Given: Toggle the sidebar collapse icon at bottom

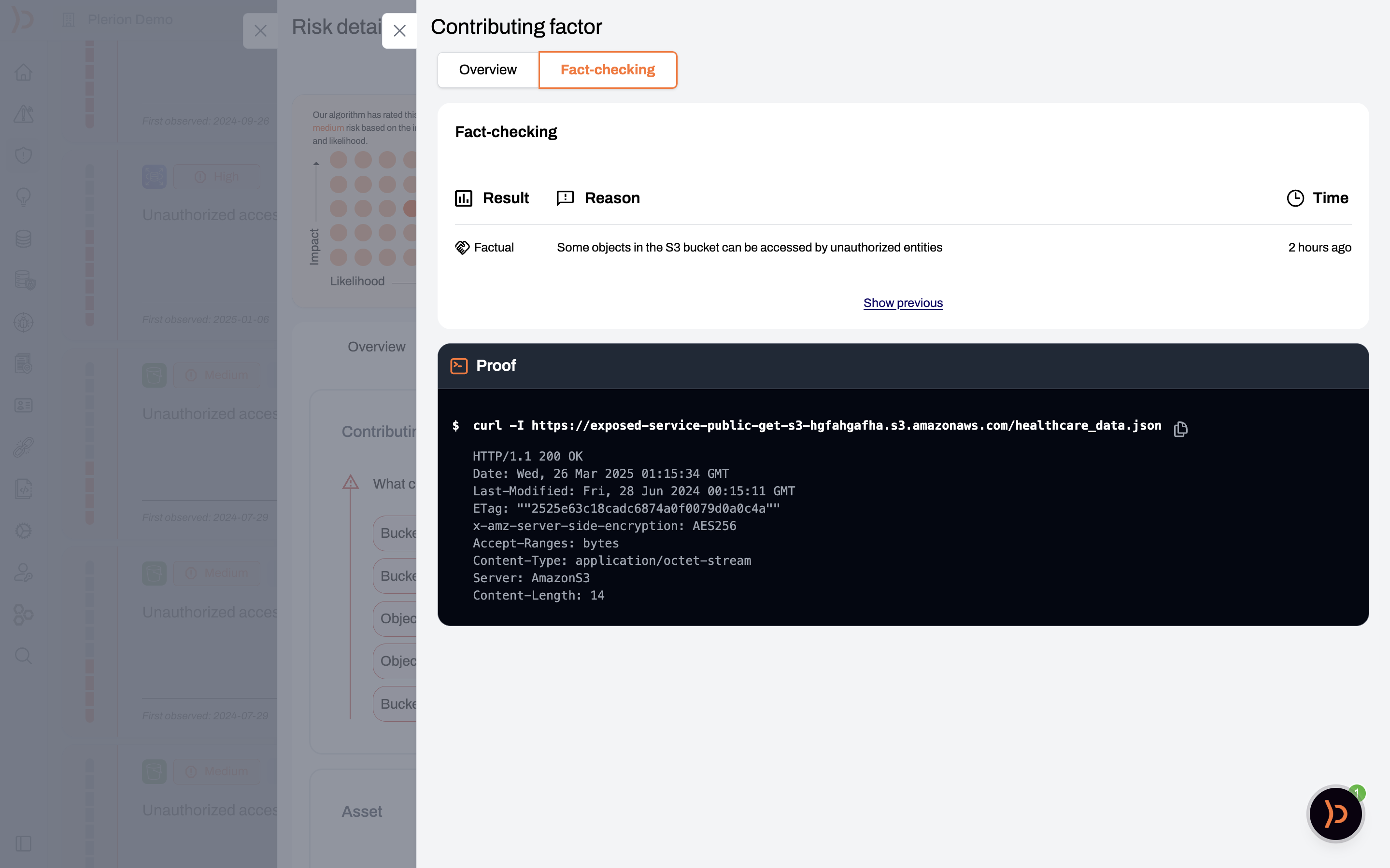Looking at the screenshot, I should tap(24, 843).
